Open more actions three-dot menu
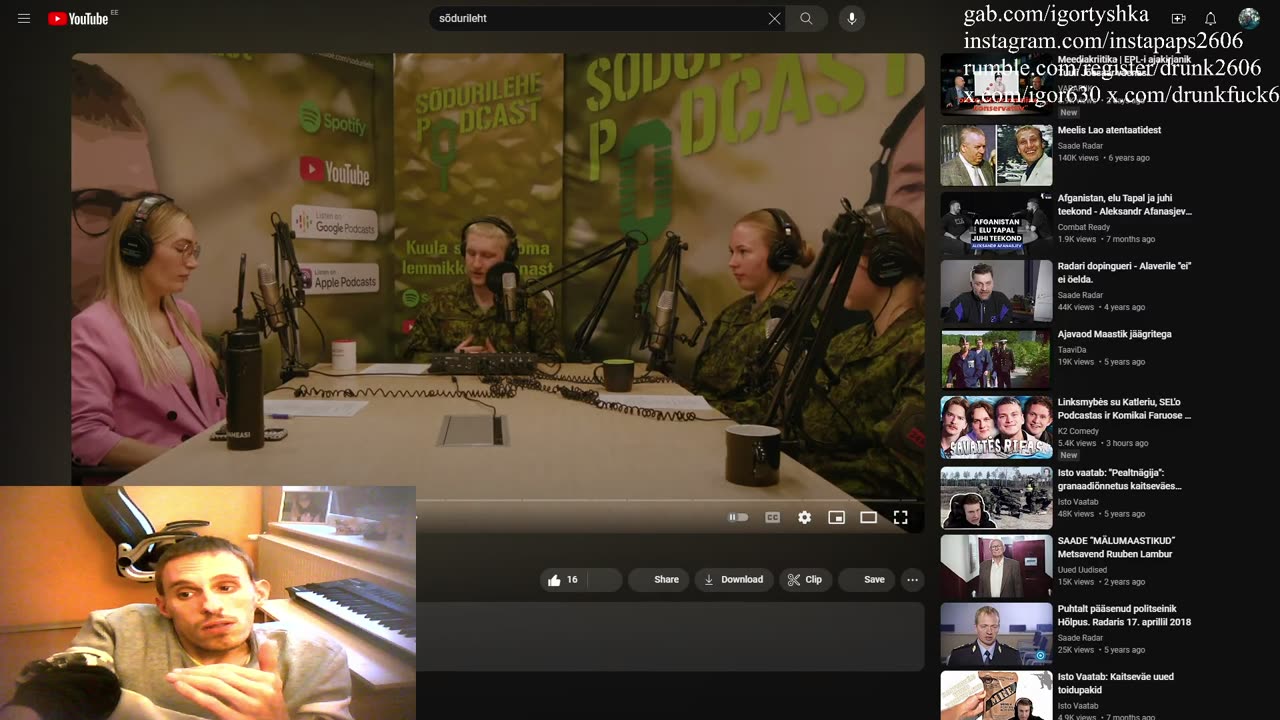 click(912, 580)
